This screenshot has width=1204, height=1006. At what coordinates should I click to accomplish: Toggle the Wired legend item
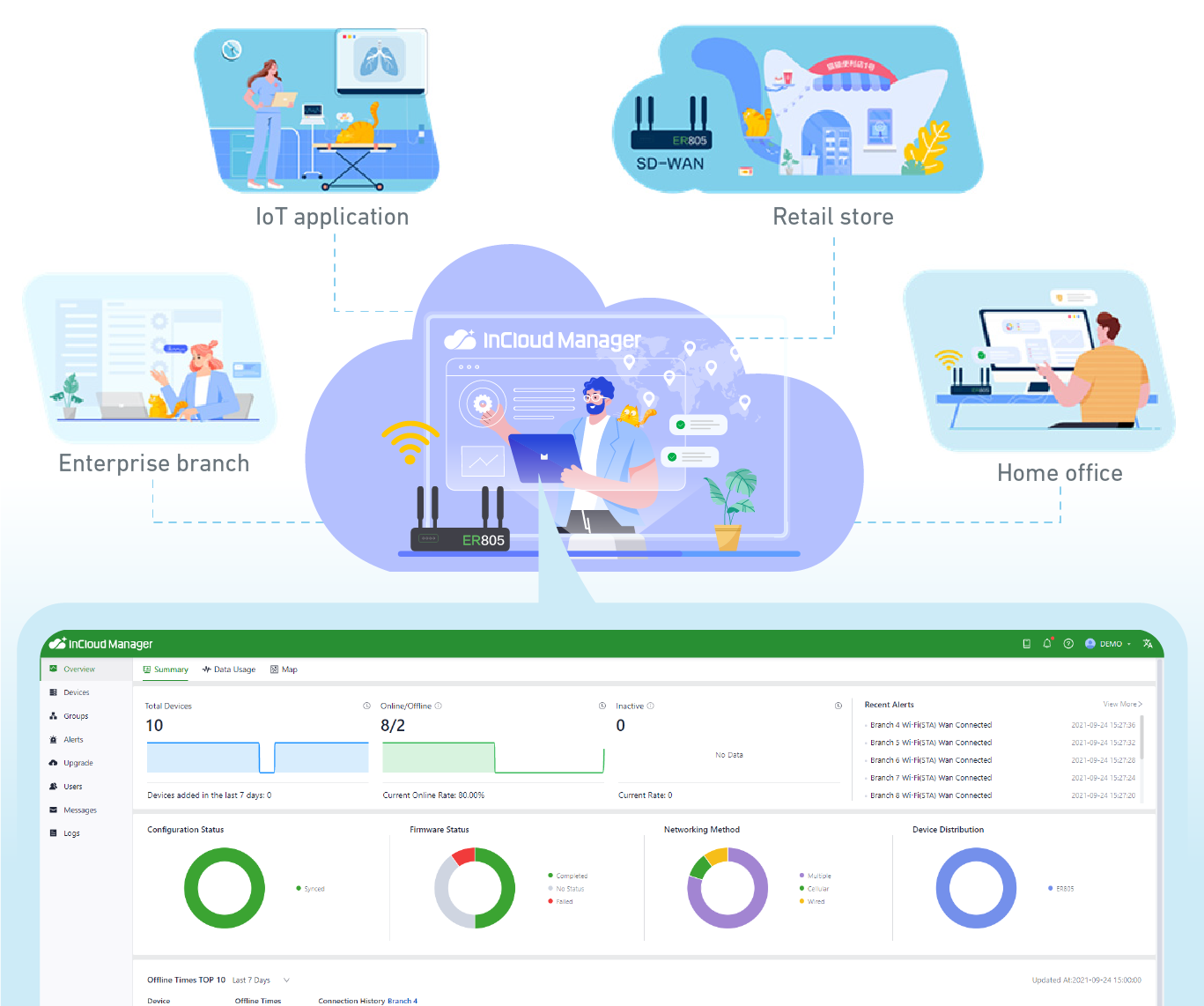coord(812,901)
